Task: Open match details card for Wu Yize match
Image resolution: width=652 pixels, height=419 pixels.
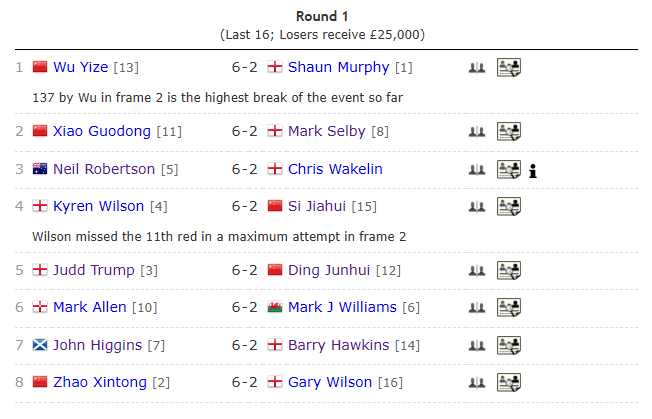Action: point(509,68)
